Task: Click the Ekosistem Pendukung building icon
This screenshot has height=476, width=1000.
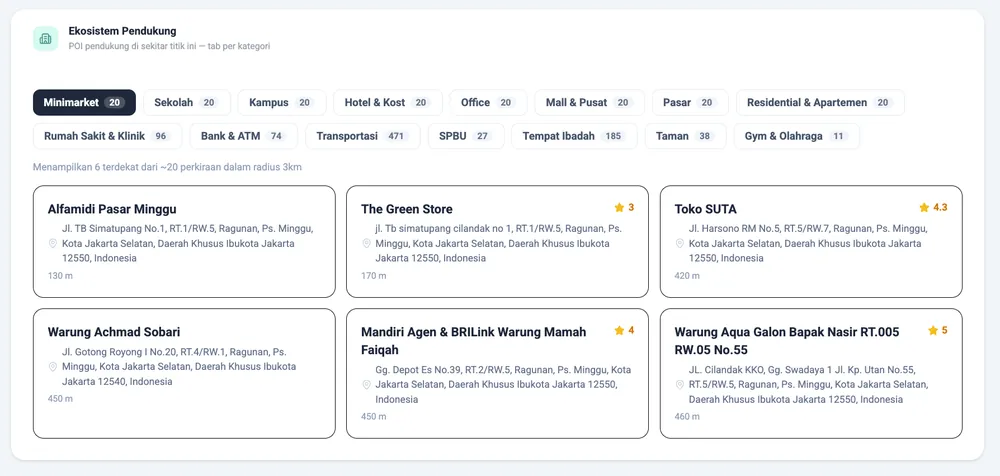Action: click(45, 39)
